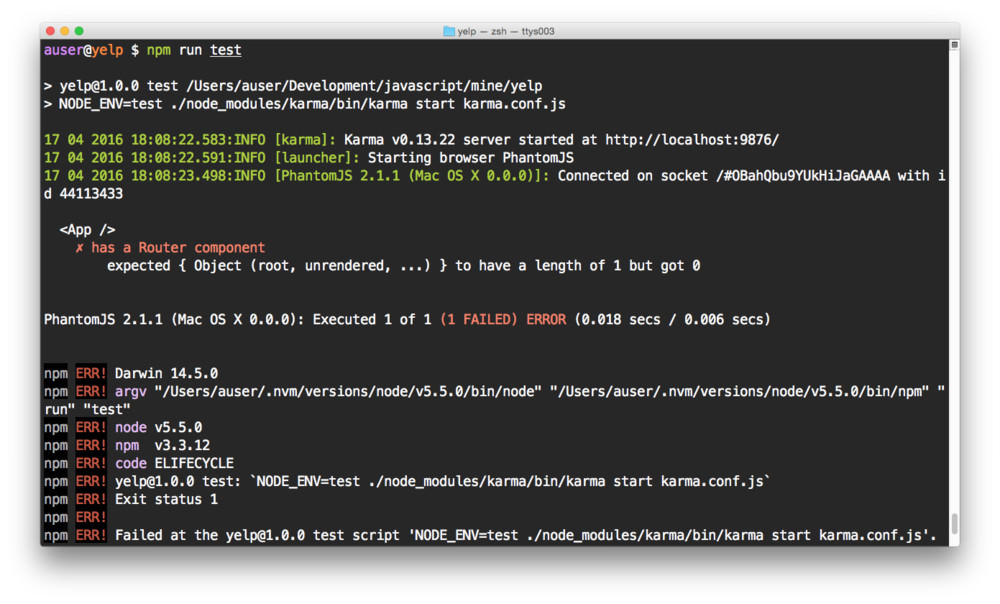This screenshot has height=604, width=1000.
Task: Click the folder proxy icon in the title bar
Action: (x=449, y=31)
